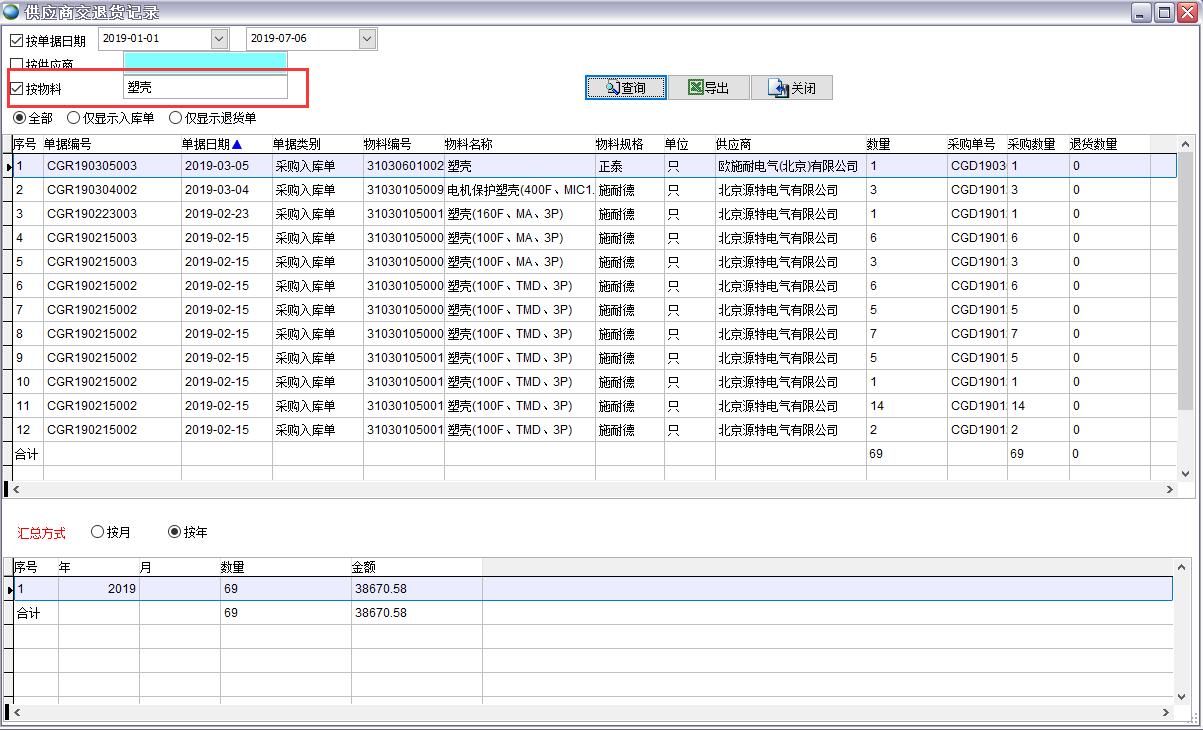The image size is (1203, 731).
Task: Click the 塑壳 material filter input field
Action: [205, 88]
